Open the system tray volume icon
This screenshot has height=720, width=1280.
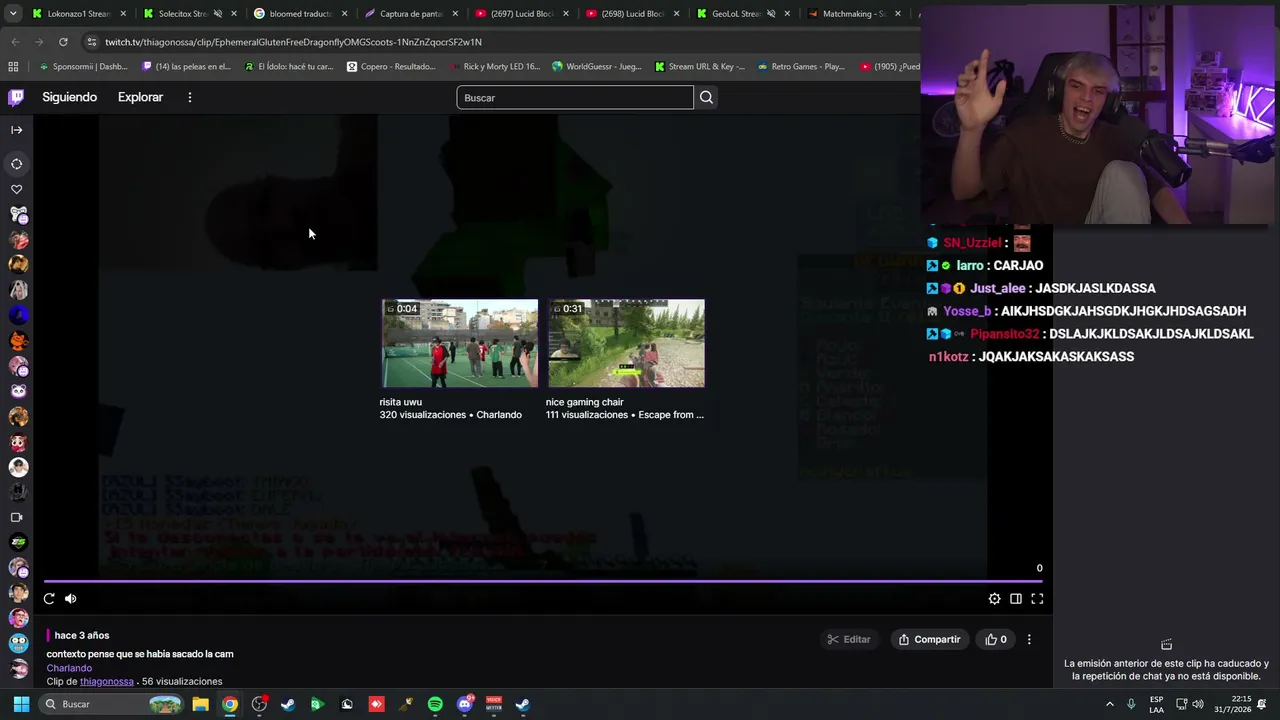1198,704
